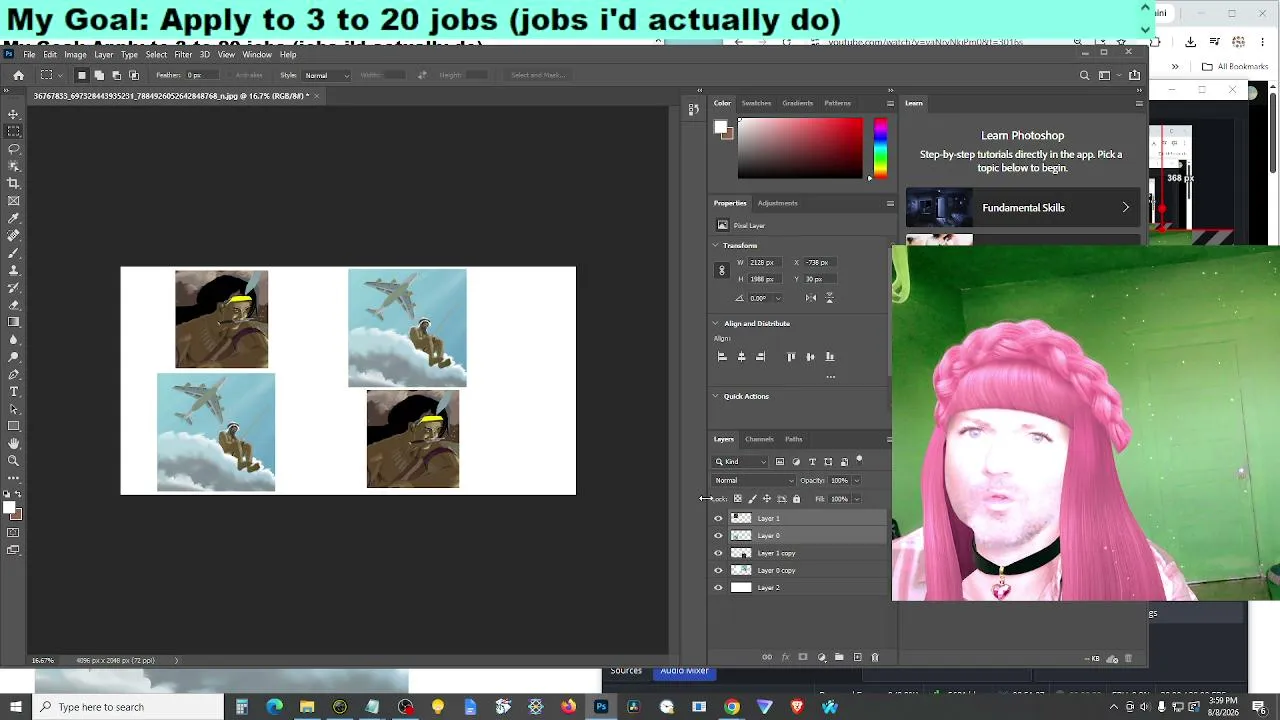Screen dimensions: 1280x720
Task: Select the Layer 2 thumbnail
Action: pyautogui.click(x=741, y=588)
